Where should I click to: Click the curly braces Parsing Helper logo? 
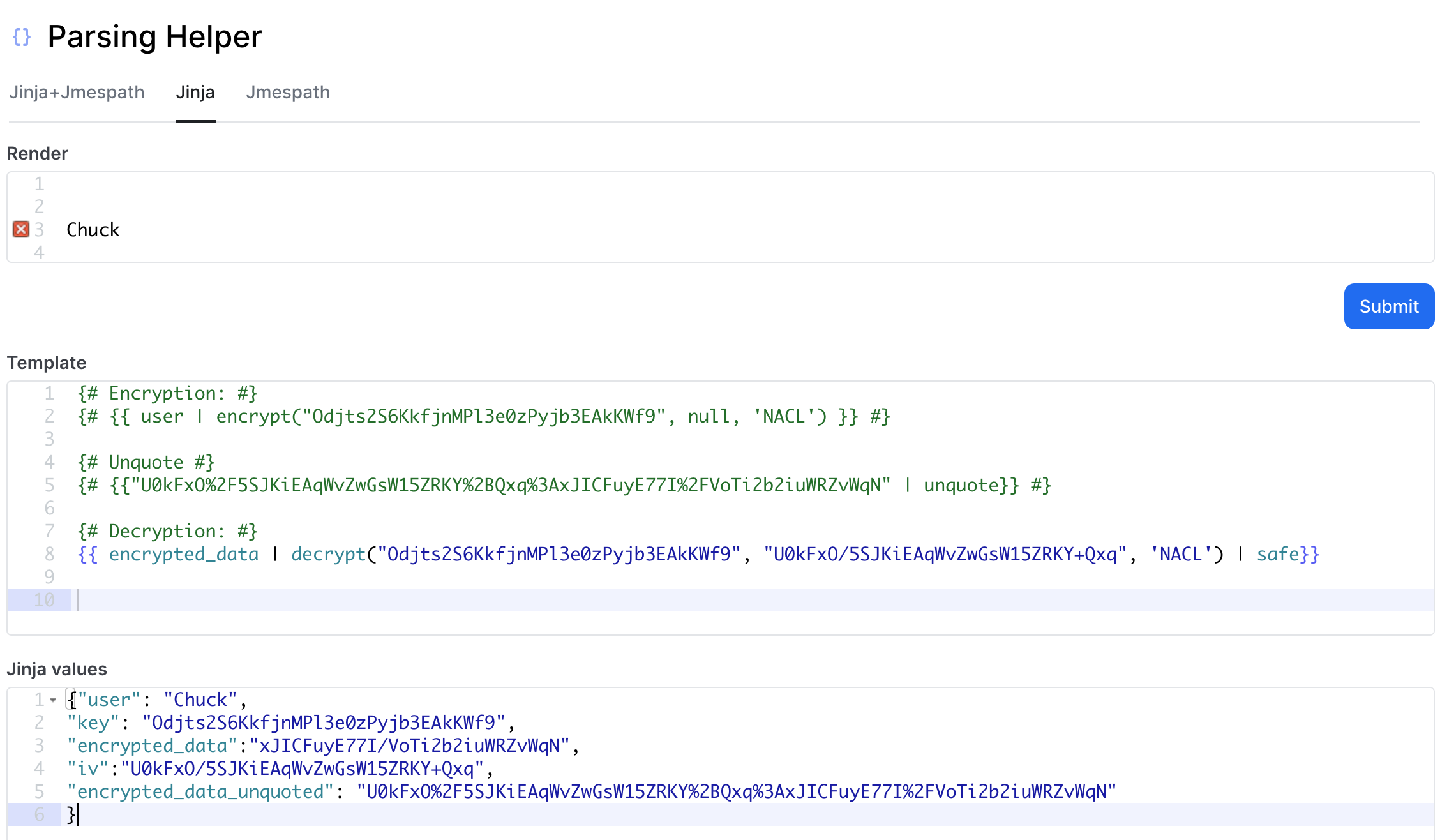pyautogui.click(x=22, y=37)
